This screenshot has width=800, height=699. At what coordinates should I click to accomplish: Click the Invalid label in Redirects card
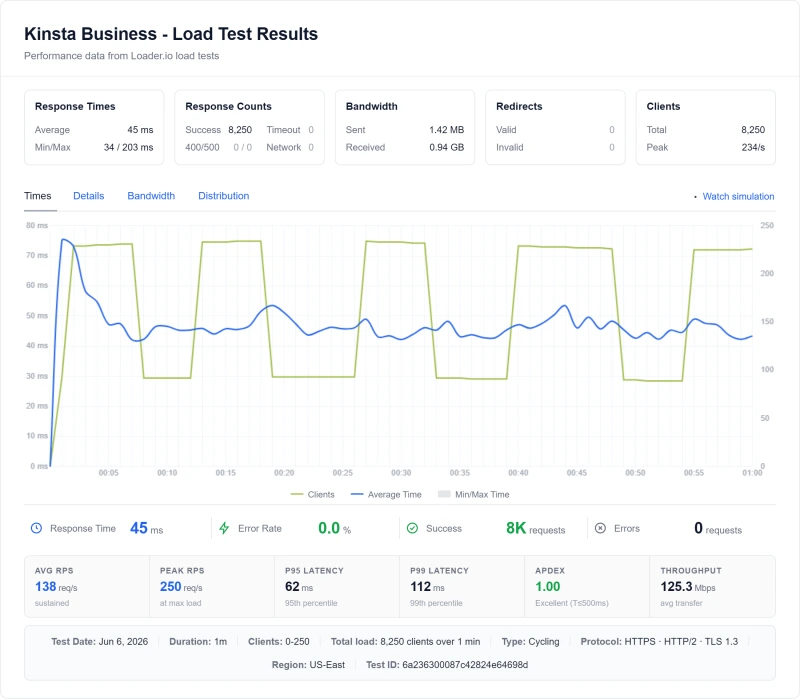click(x=510, y=147)
